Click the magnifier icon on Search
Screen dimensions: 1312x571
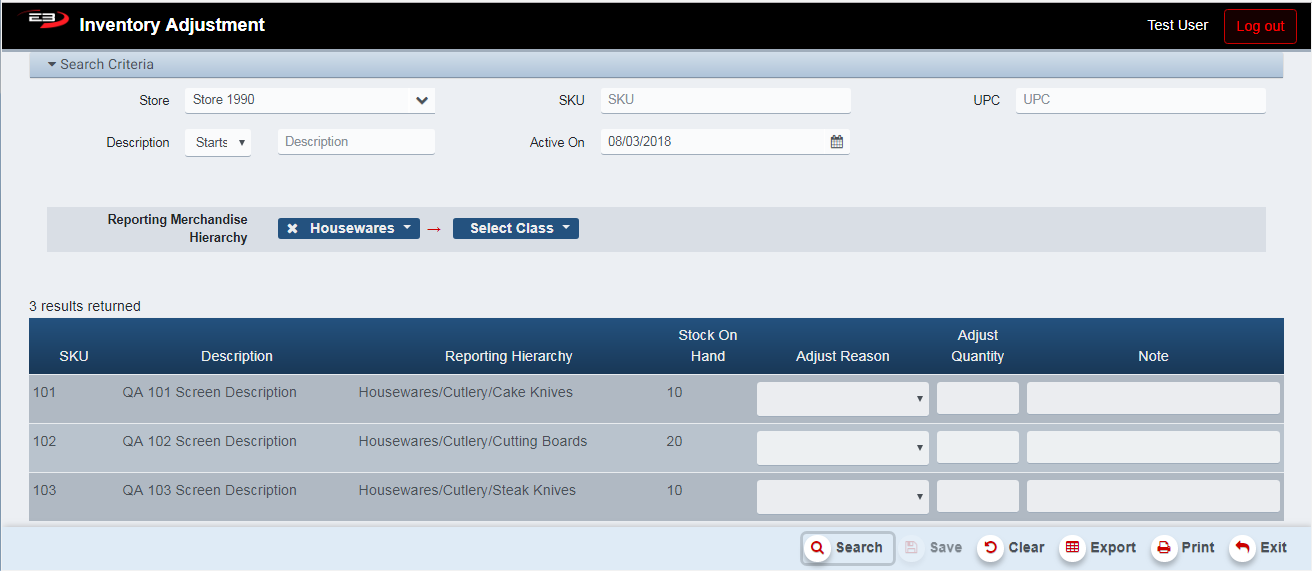(817, 548)
